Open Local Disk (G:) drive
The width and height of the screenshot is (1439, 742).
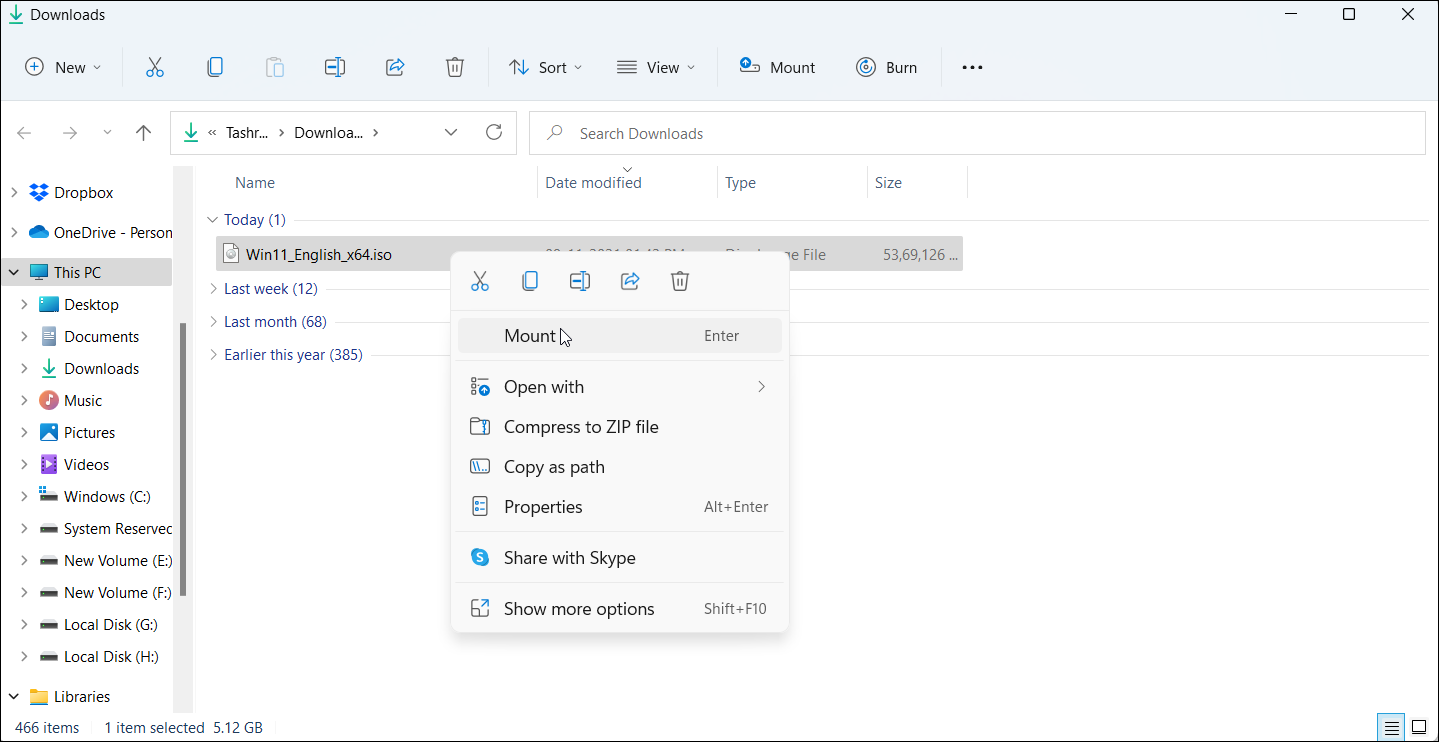click(111, 625)
